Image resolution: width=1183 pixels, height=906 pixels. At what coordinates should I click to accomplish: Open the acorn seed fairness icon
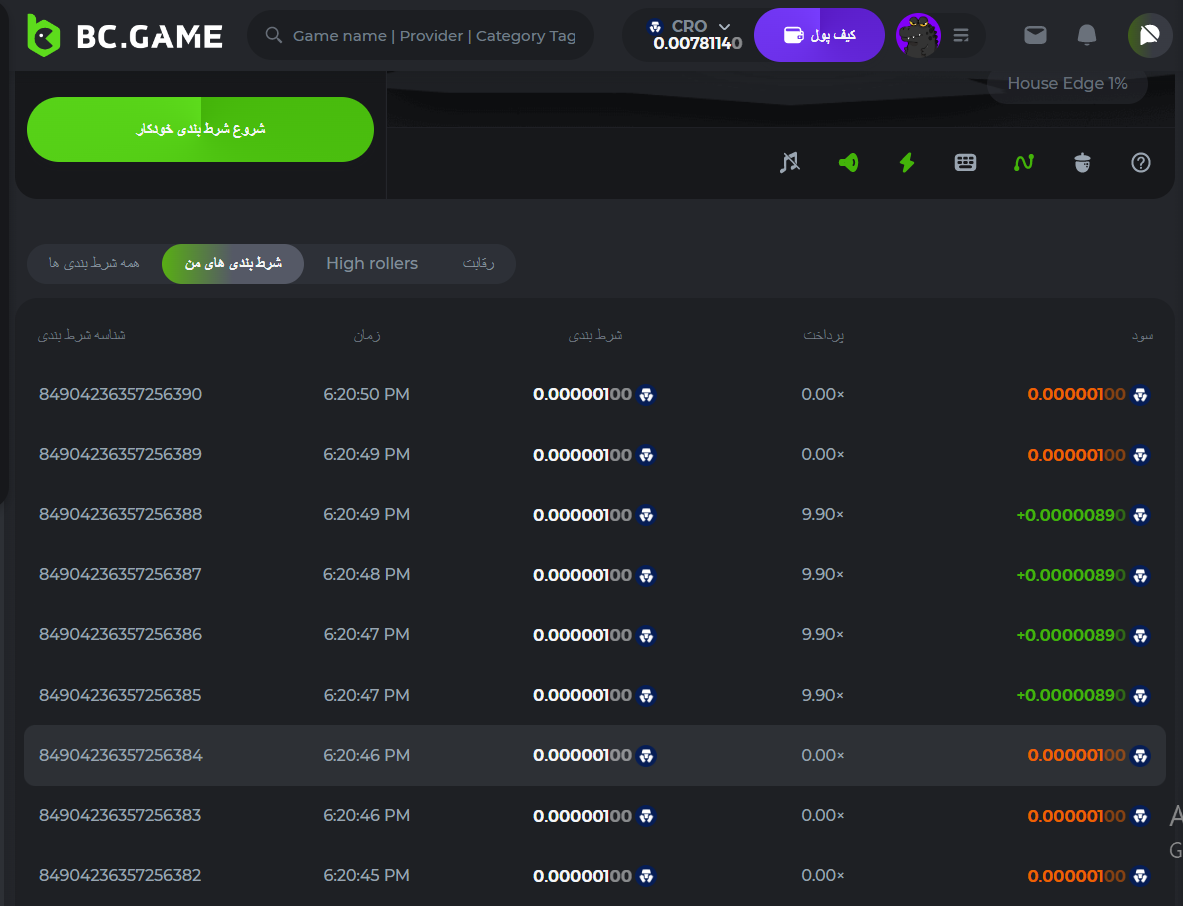click(x=1082, y=162)
